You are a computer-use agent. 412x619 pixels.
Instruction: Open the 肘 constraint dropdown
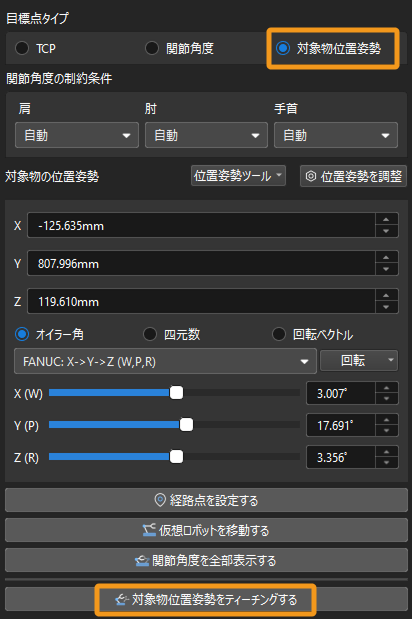coord(206,135)
